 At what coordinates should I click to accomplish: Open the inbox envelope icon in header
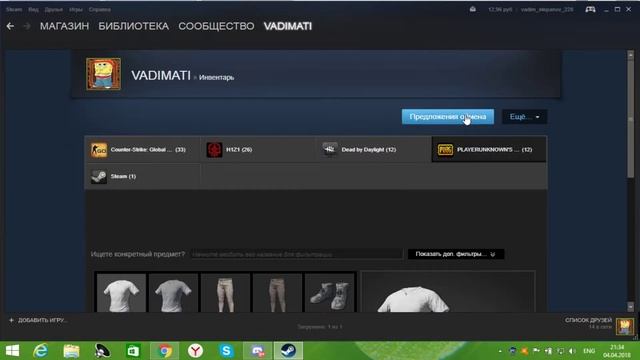473,9
